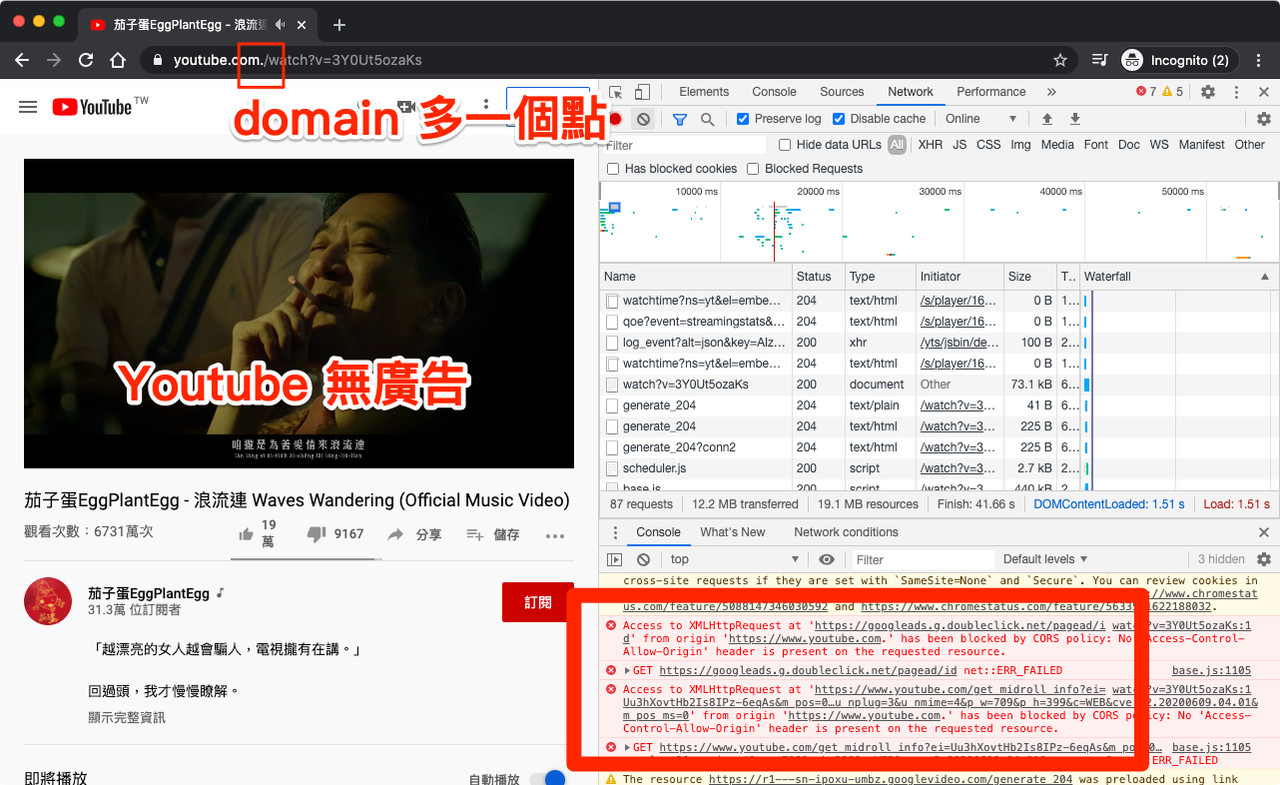Open the Default levels dropdown

coord(1045,559)
